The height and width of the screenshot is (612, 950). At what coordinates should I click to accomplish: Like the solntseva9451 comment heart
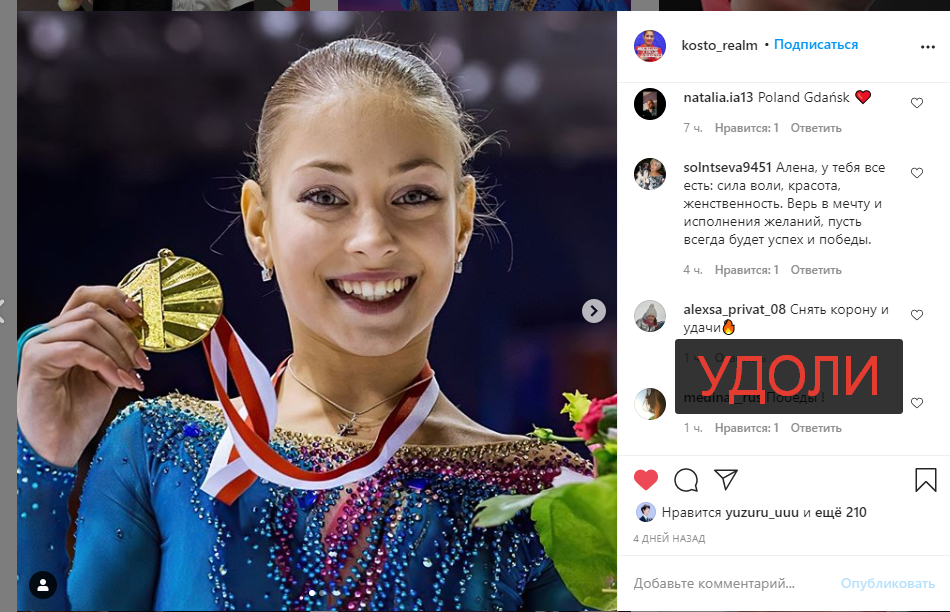(x=917, y=173)
